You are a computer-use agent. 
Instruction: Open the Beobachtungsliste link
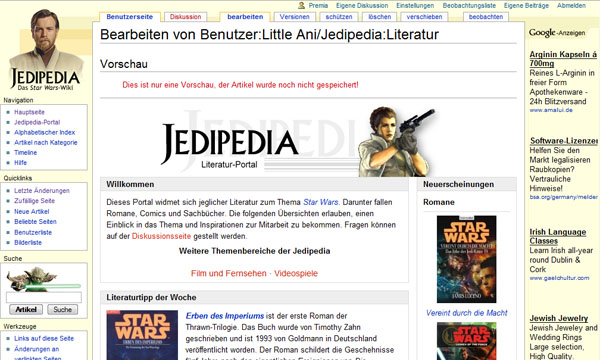469,5
